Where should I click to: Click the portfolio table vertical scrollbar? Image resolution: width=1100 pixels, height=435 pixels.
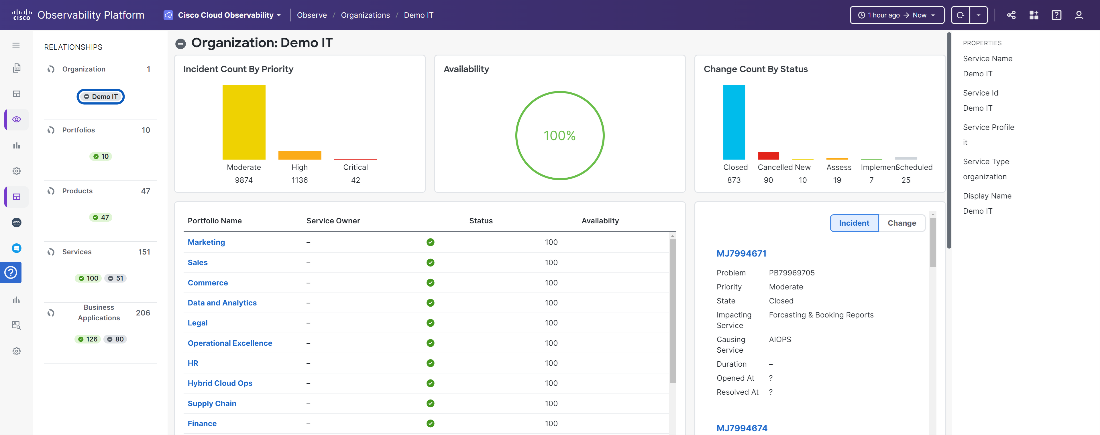[x=672, y=310]
